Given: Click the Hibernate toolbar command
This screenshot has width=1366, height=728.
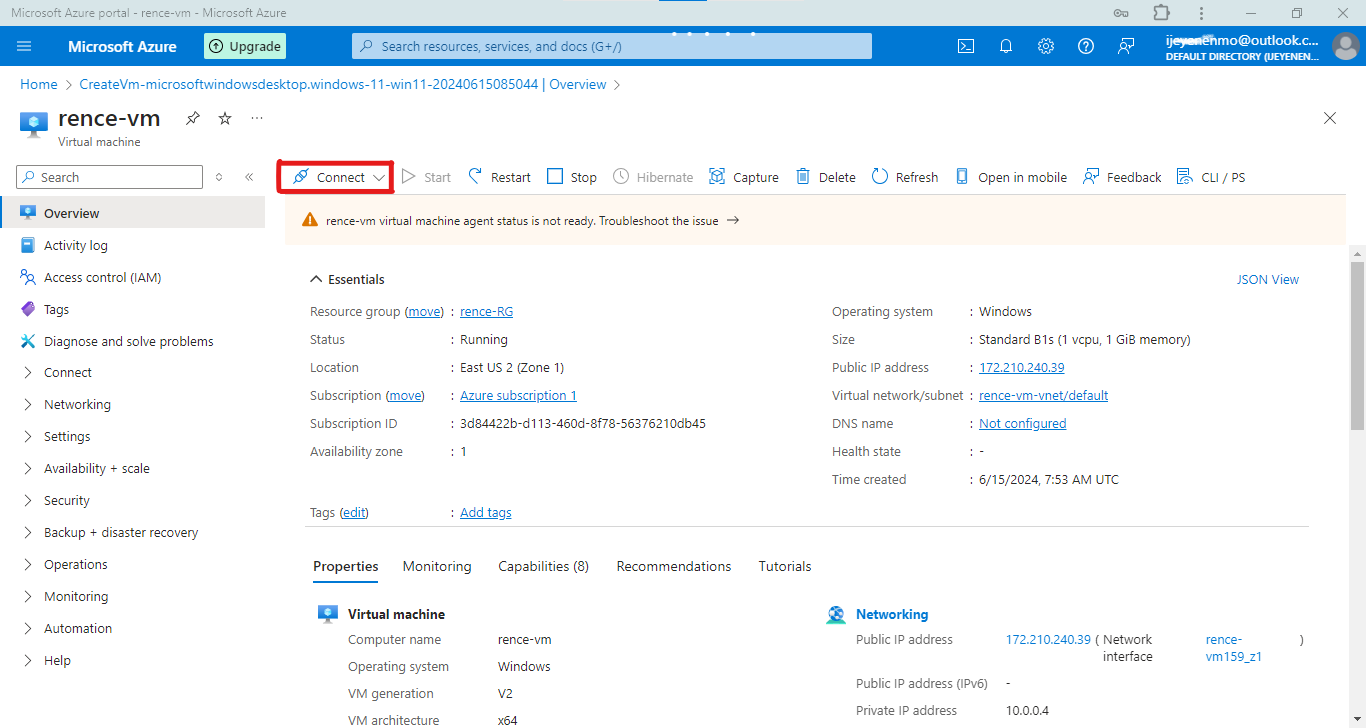Looking at the screenshot, I should pyautogui.click(x=653, y=177).
